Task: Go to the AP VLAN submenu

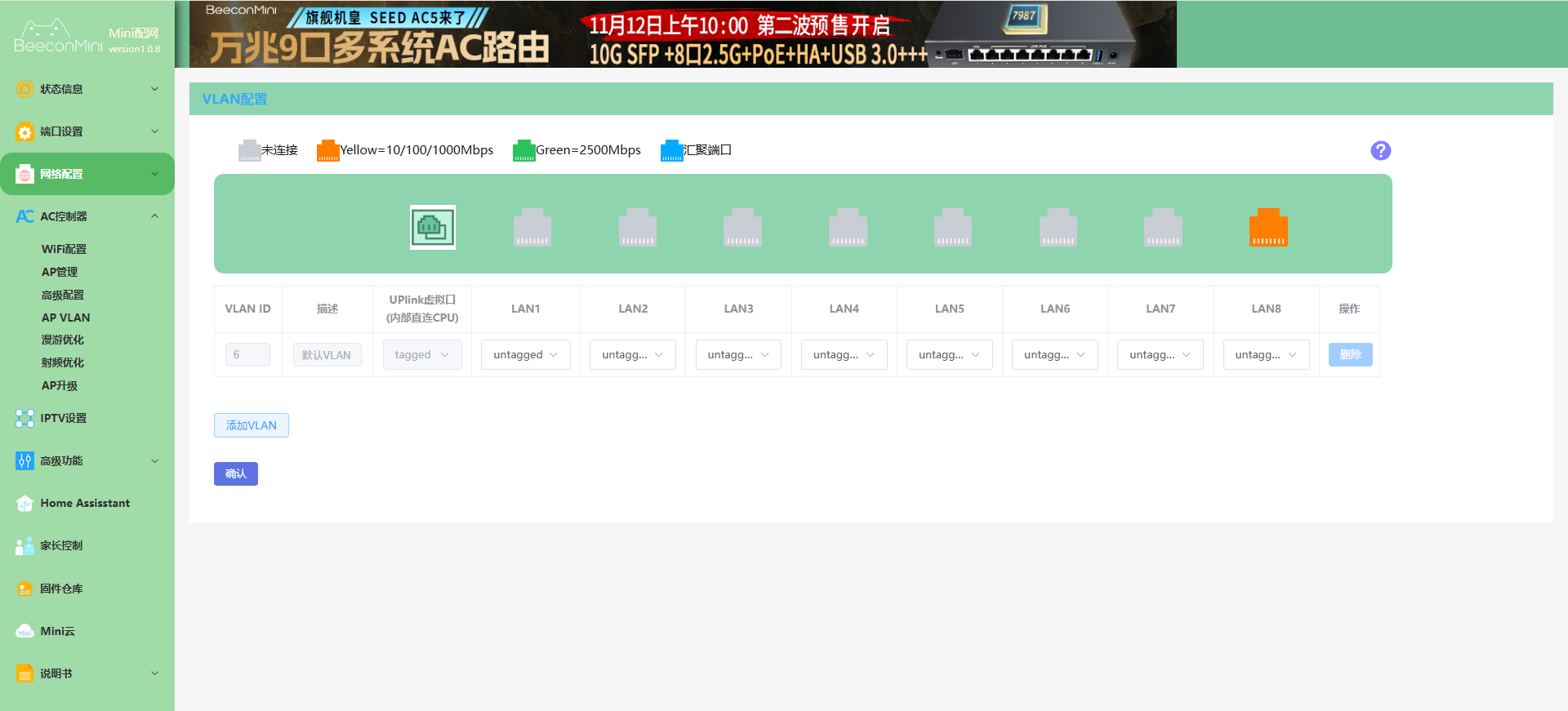Action: (65, 318)
